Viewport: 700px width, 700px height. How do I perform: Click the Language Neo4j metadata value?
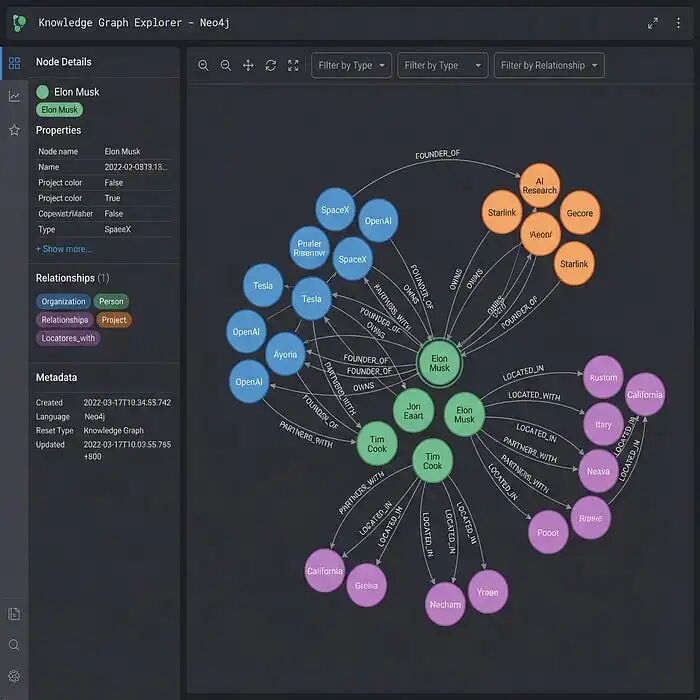(94, 417)
